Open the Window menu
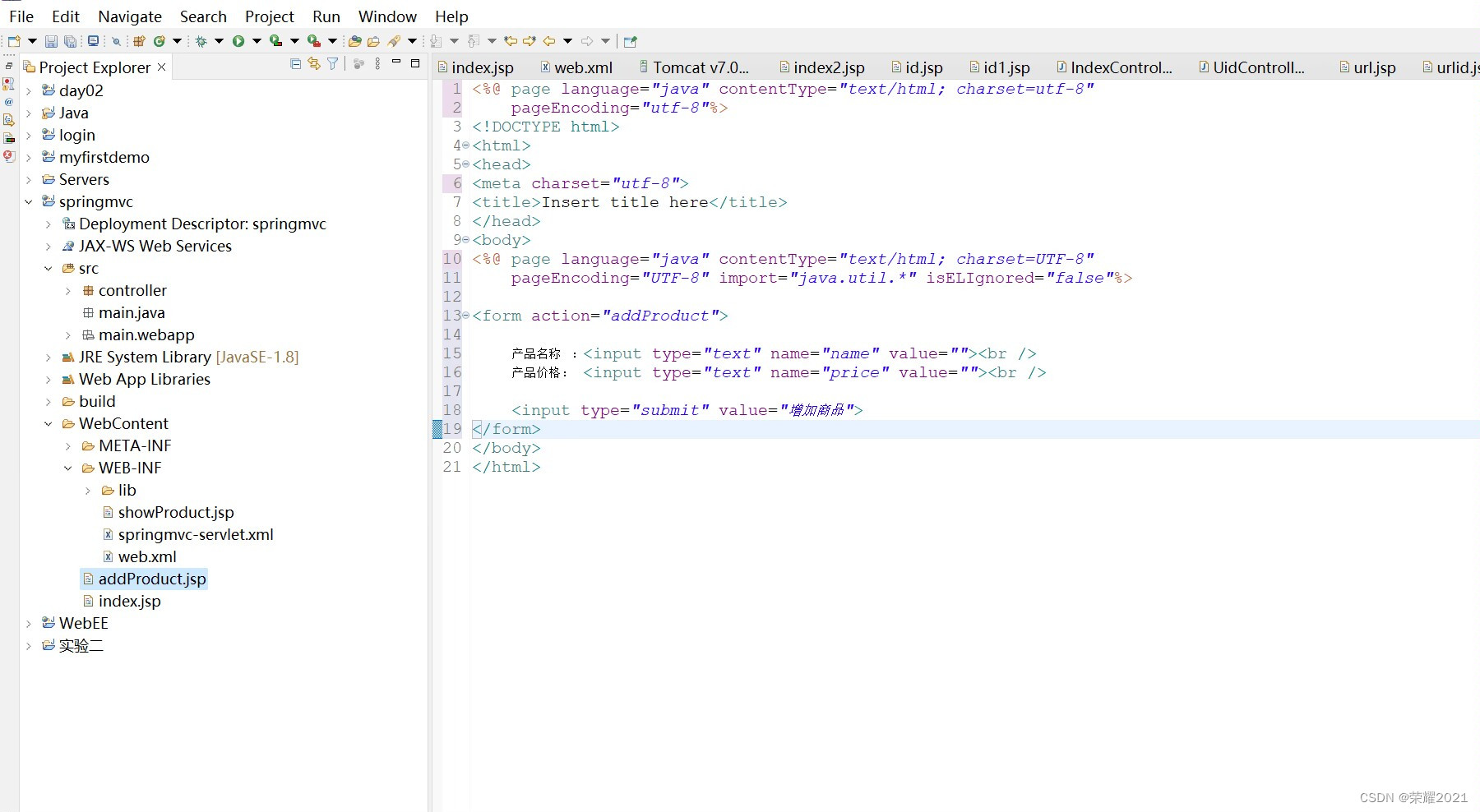This screenshot has width=1480, height=812. [x=387, y=16]
